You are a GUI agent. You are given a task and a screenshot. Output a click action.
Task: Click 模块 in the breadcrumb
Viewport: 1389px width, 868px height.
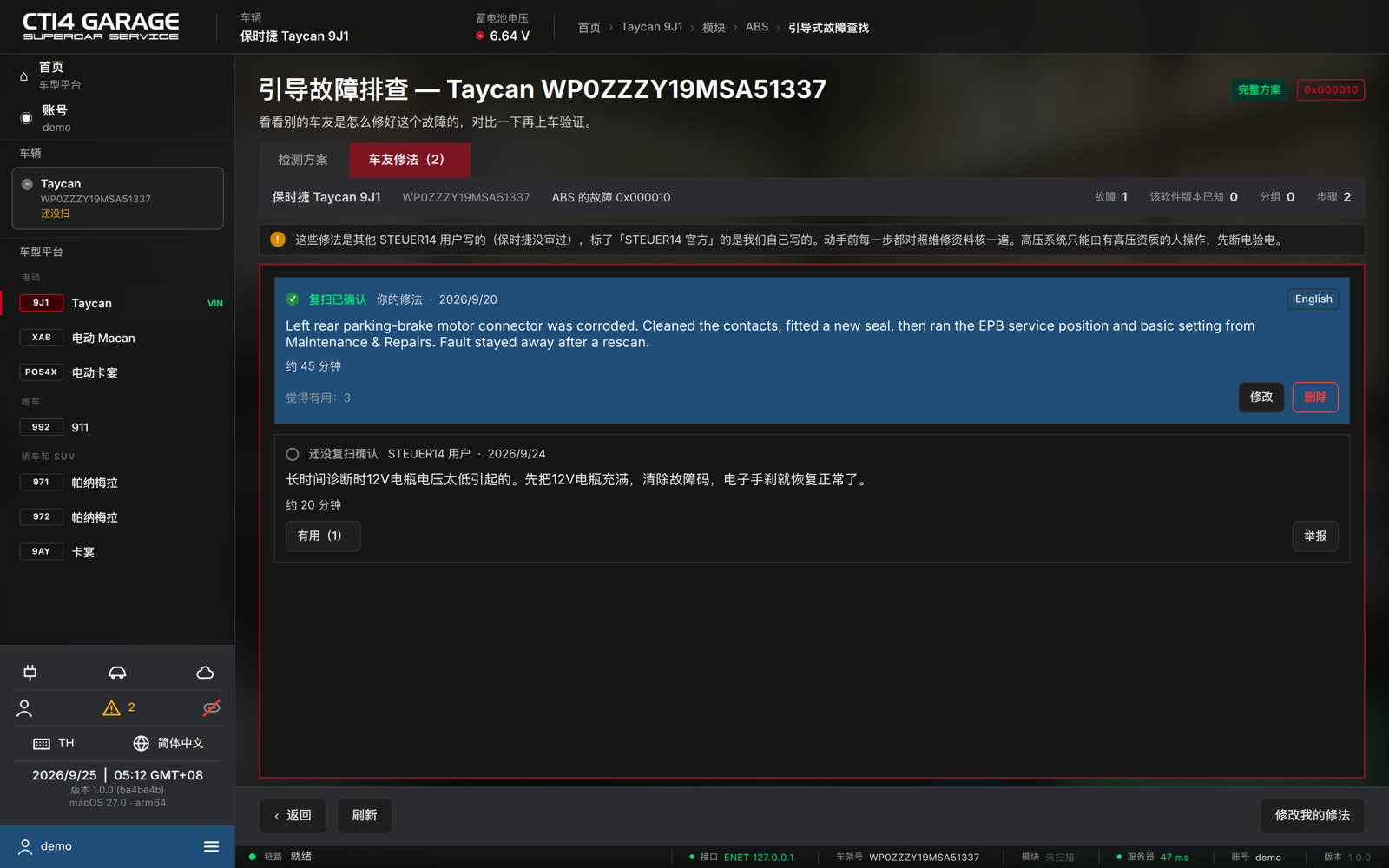tap(714, 28)
